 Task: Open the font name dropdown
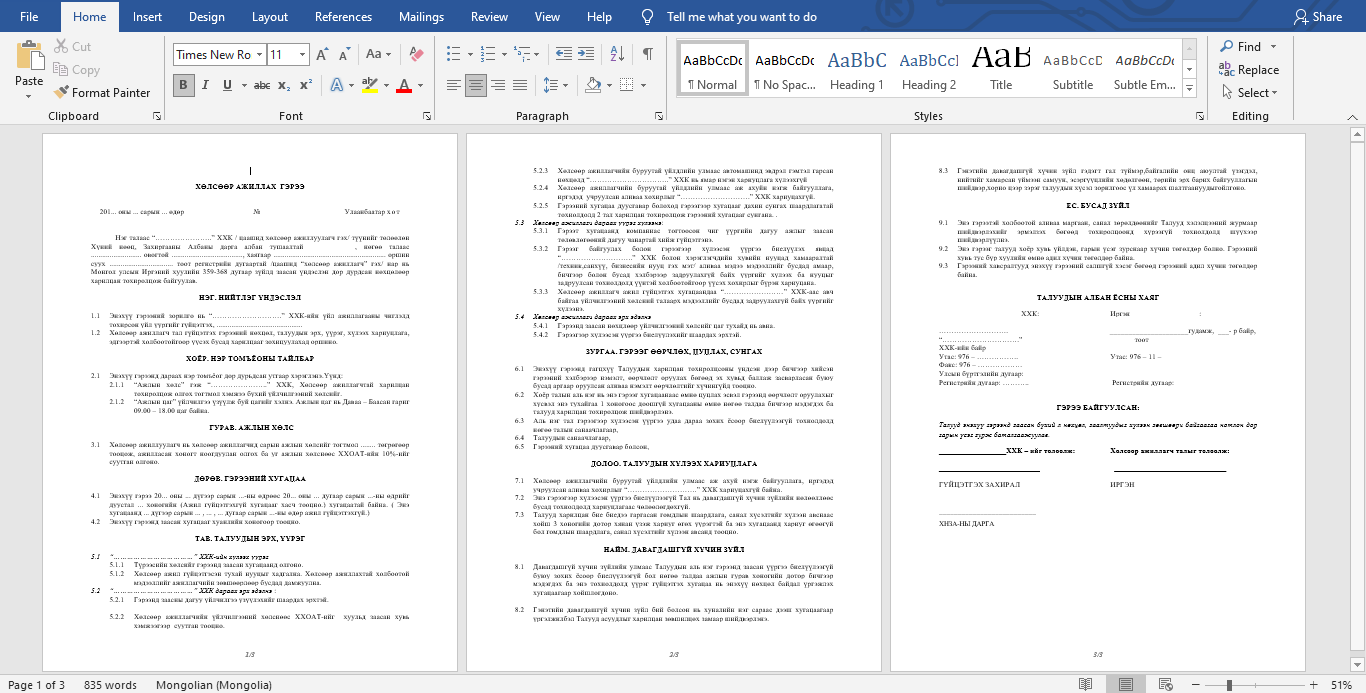tap(260, 55)
